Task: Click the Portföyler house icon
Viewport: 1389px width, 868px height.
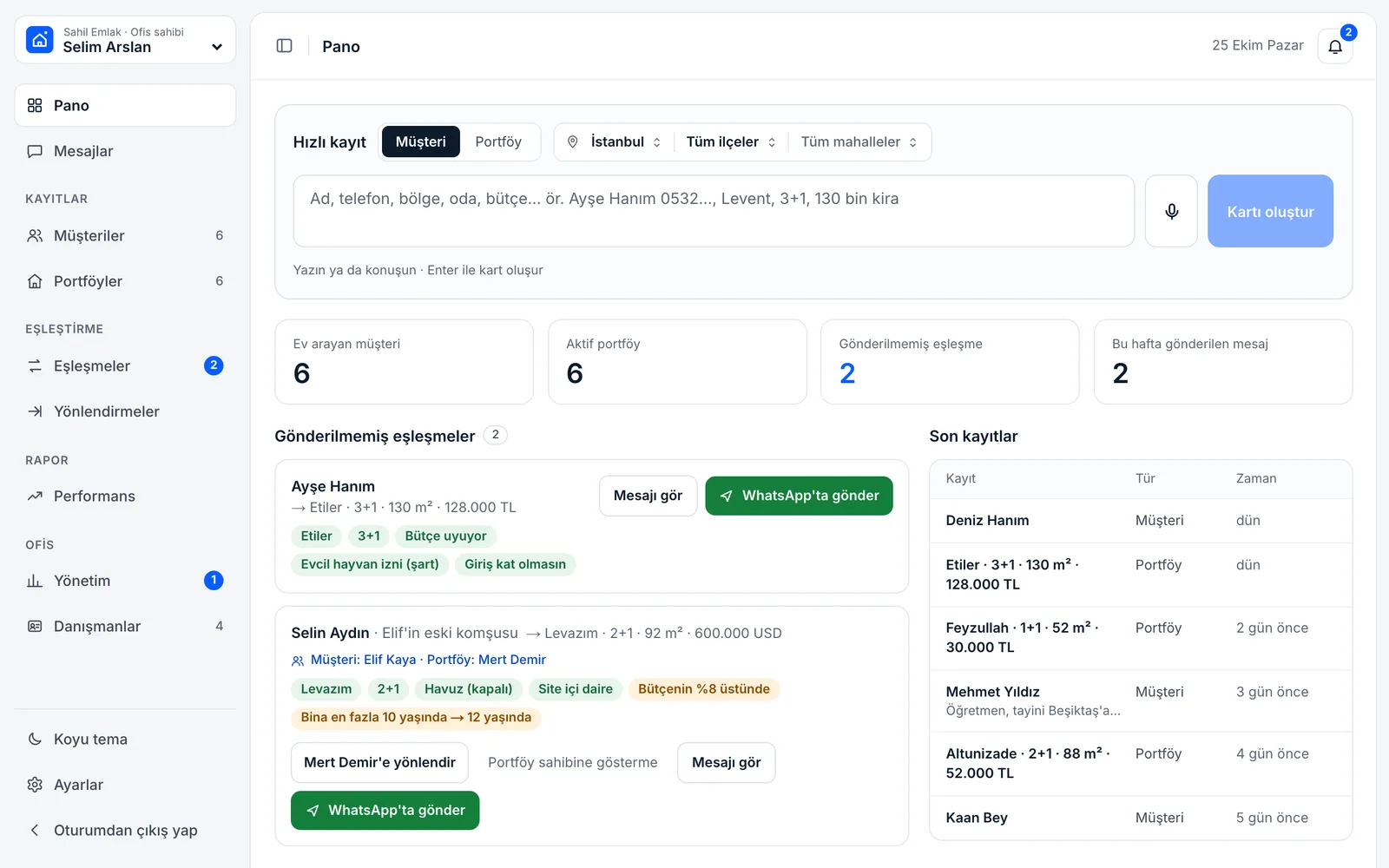Action: [35, 281]
